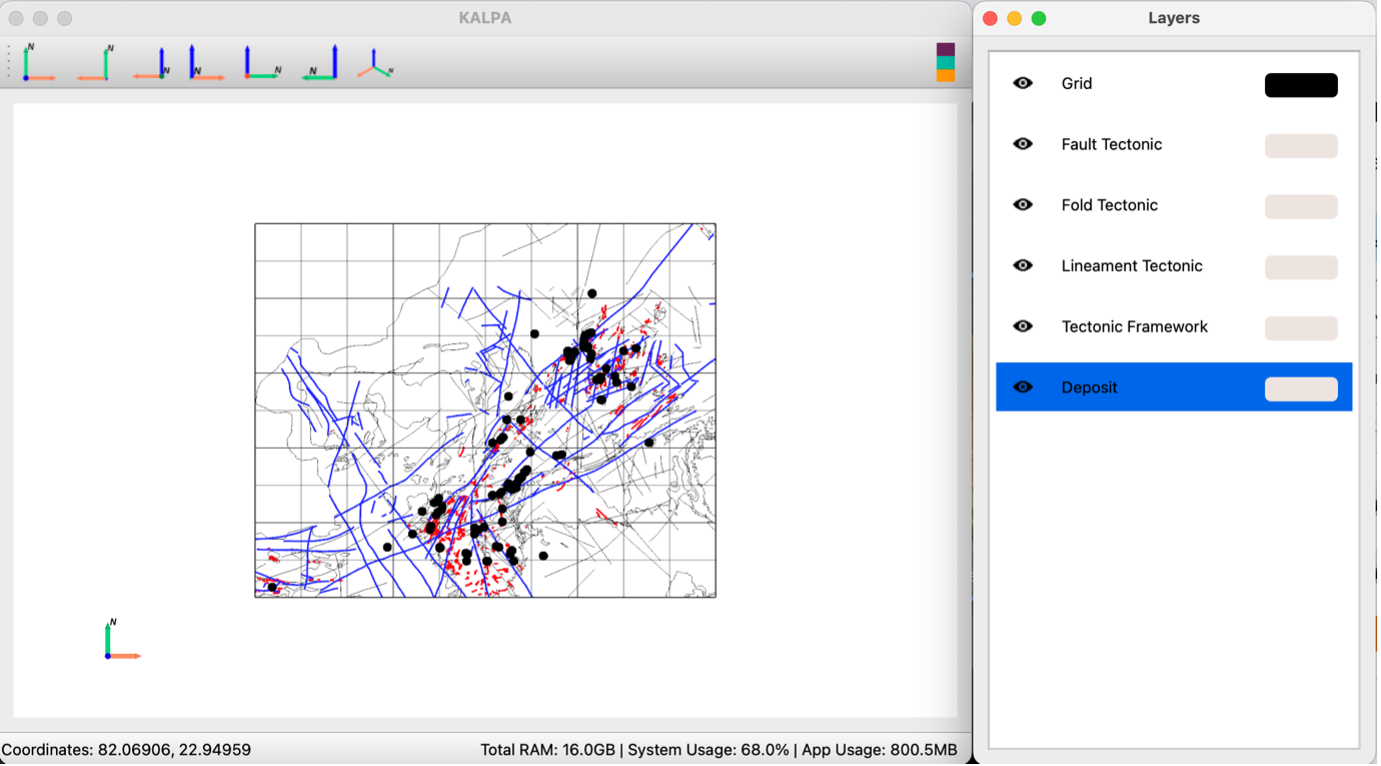The image size is (1381, 766).
Task: Click the purple-teal-orange stacked layers icon
Action: point(945,62)
